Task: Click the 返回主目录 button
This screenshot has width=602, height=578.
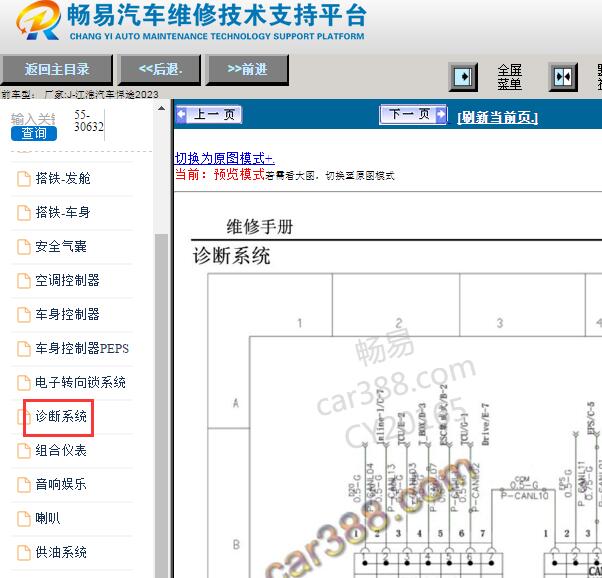Action: pyautogui.click(x=56, y=70)
